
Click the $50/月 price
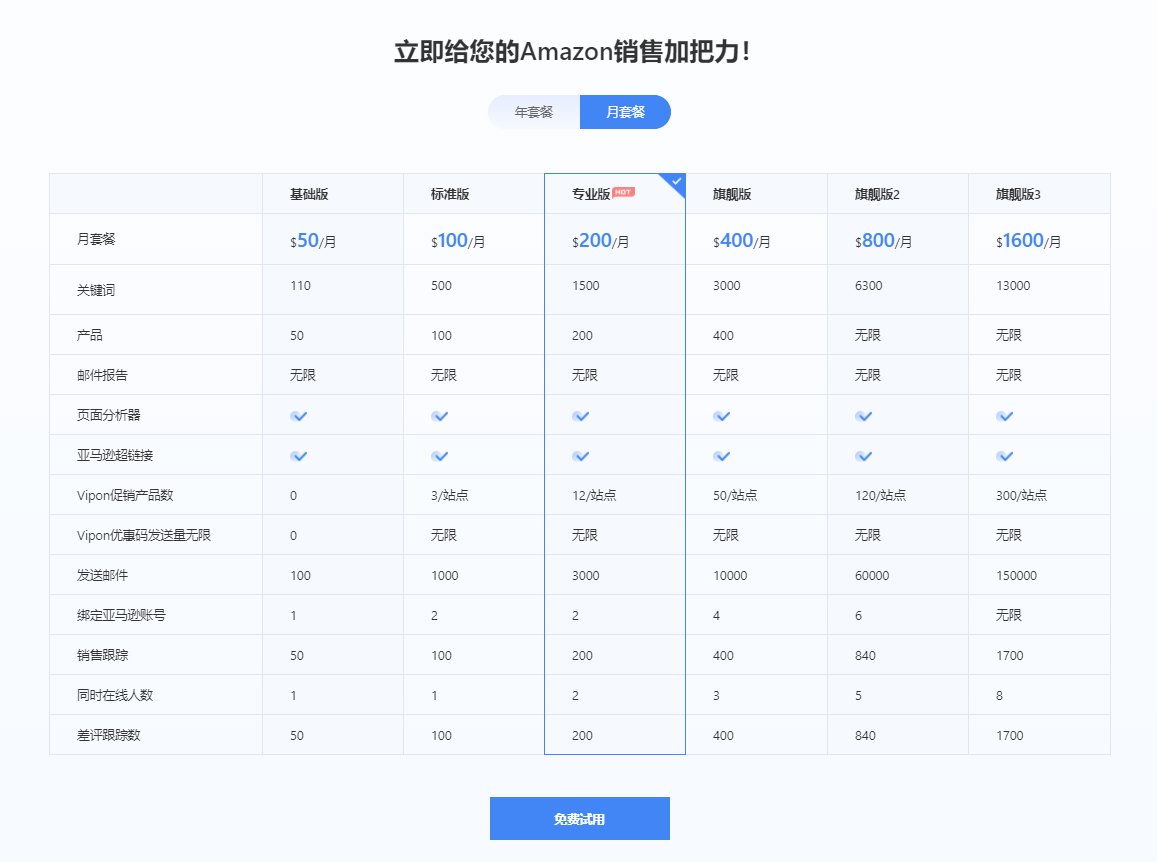(313, 241)
